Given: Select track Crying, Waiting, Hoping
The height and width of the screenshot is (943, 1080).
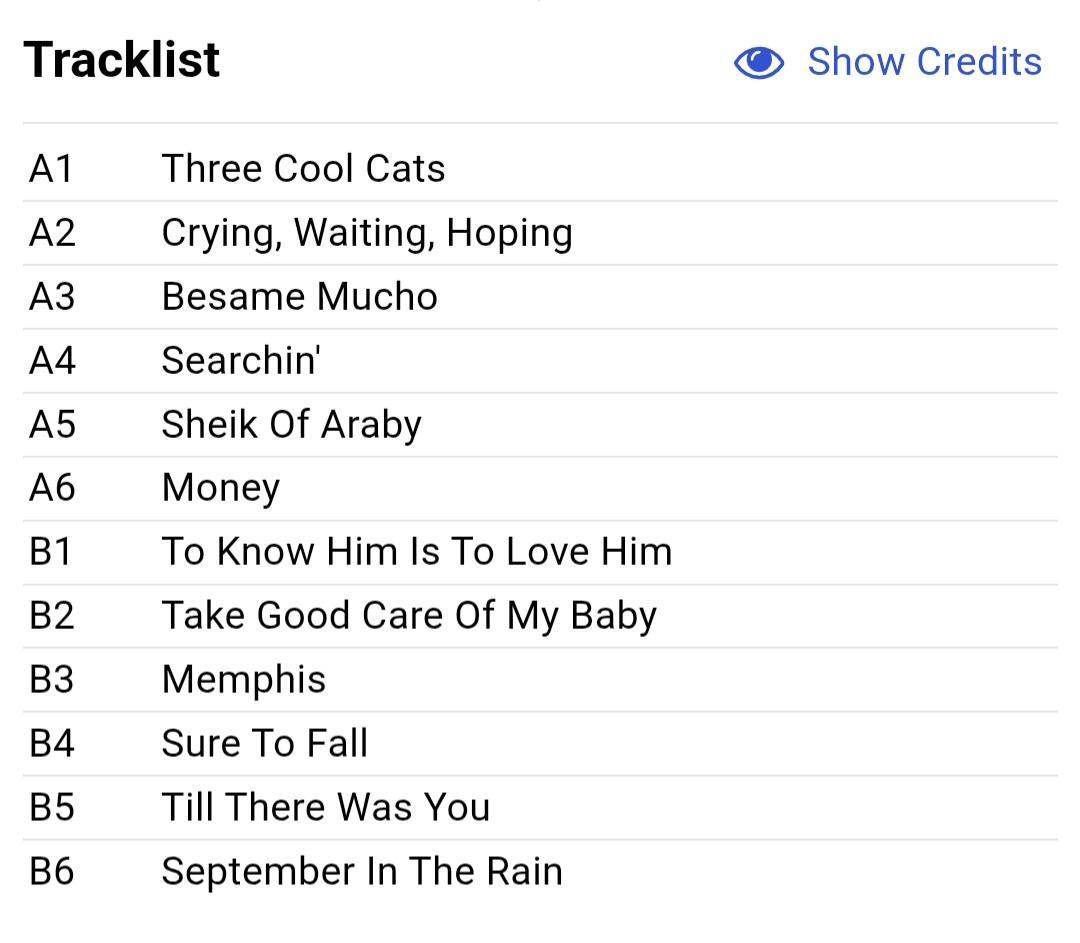Looking at the screenshot, I should (x=367, y=234).
